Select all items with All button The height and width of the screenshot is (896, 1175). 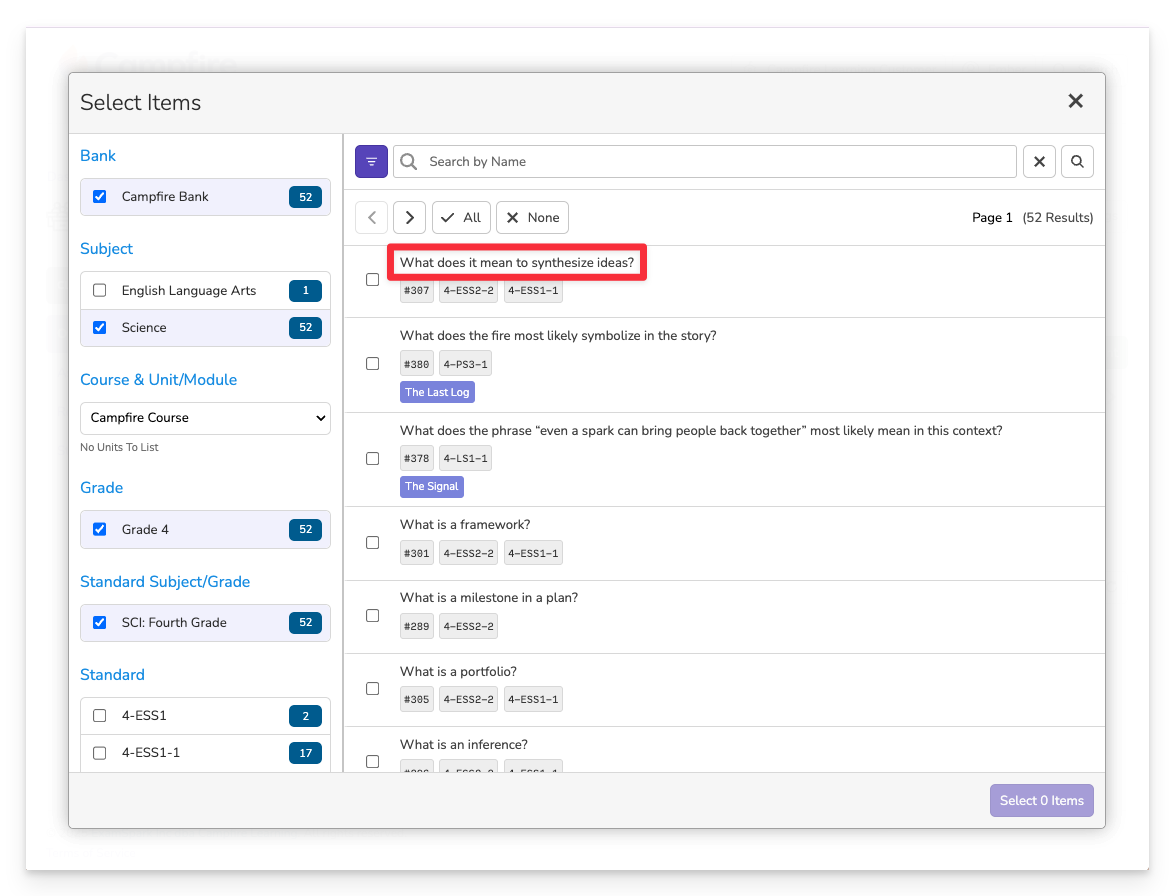click(461, 218)
